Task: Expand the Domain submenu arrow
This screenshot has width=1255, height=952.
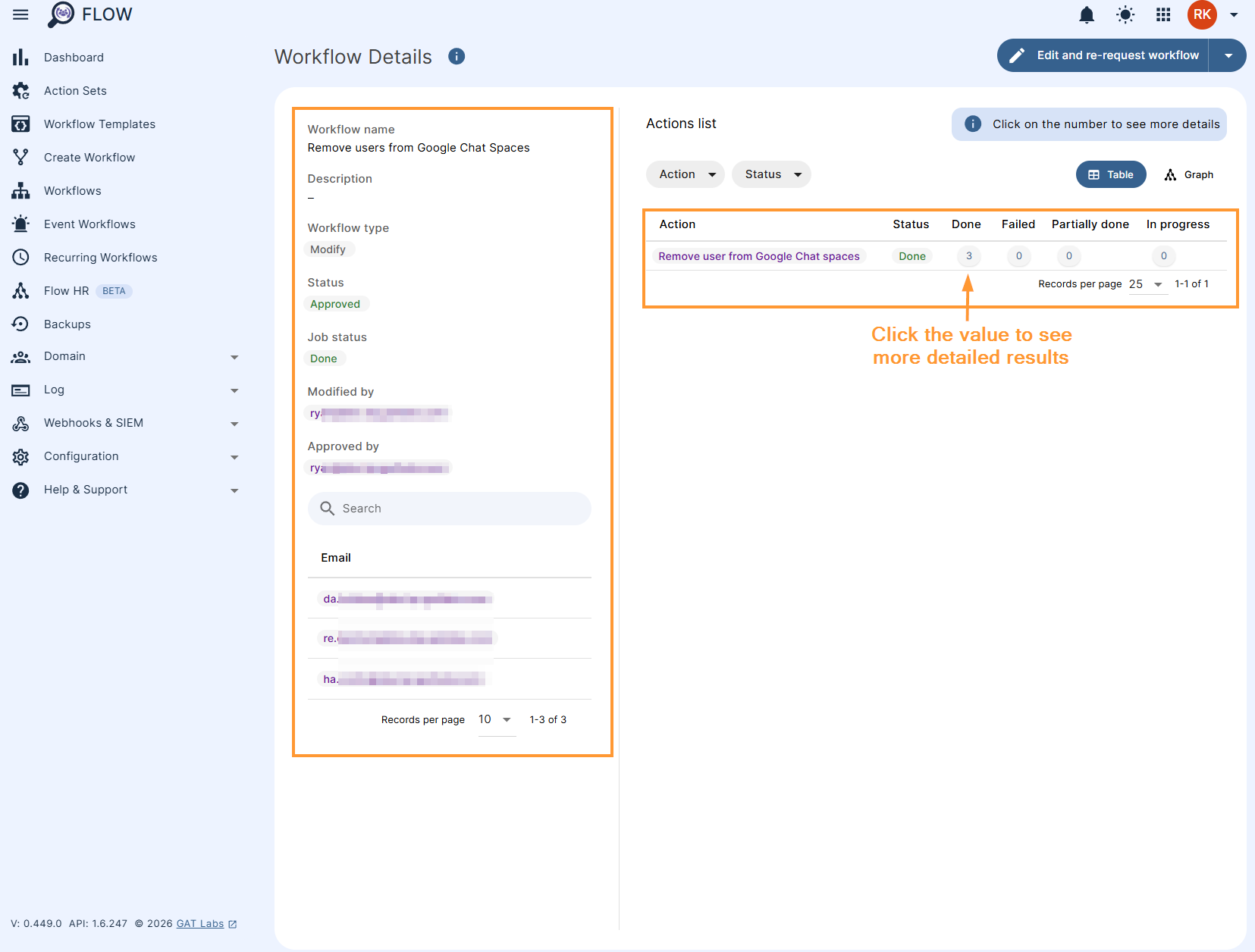Action: click(x=234, y=357)
